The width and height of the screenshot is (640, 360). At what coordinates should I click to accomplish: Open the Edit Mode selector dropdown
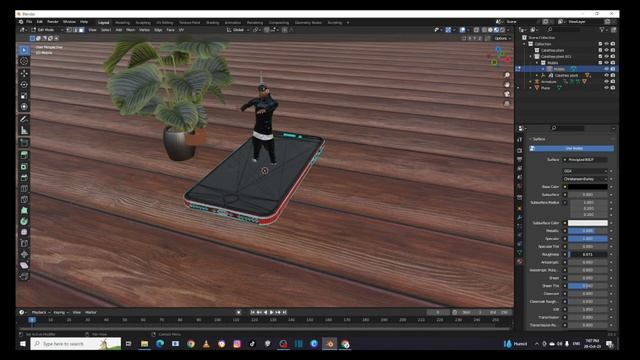click(47, 30)
